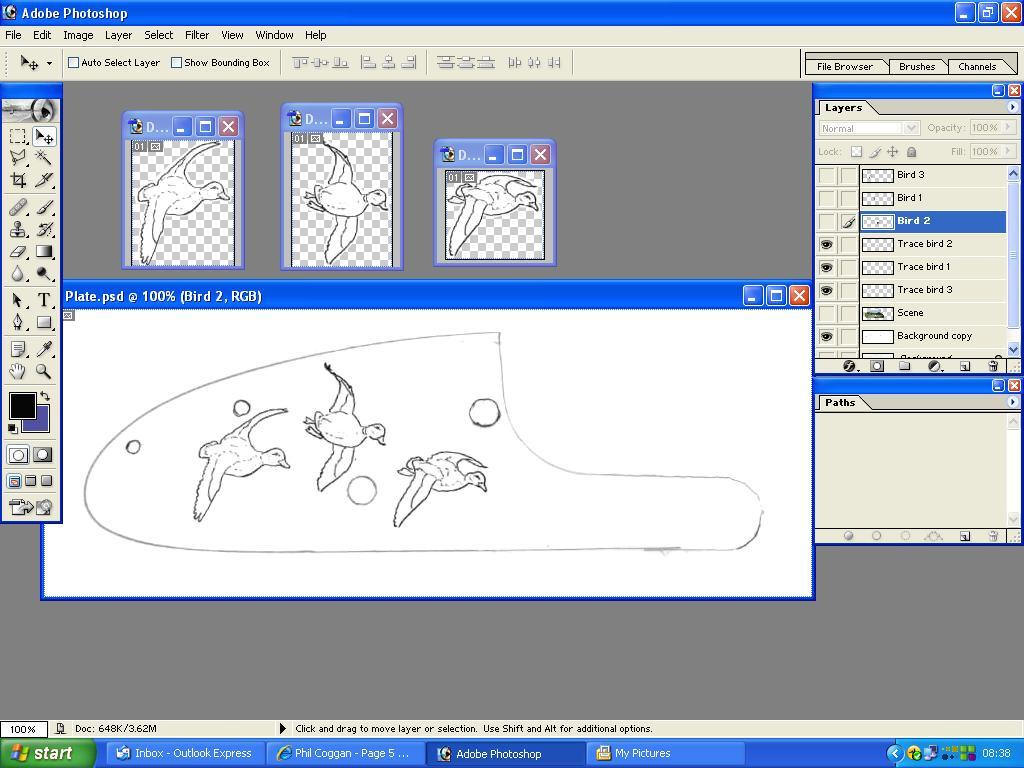The image size is (1024, 768).
Task: Hide the Trace bird 1 layer
Action: (827, 267)
